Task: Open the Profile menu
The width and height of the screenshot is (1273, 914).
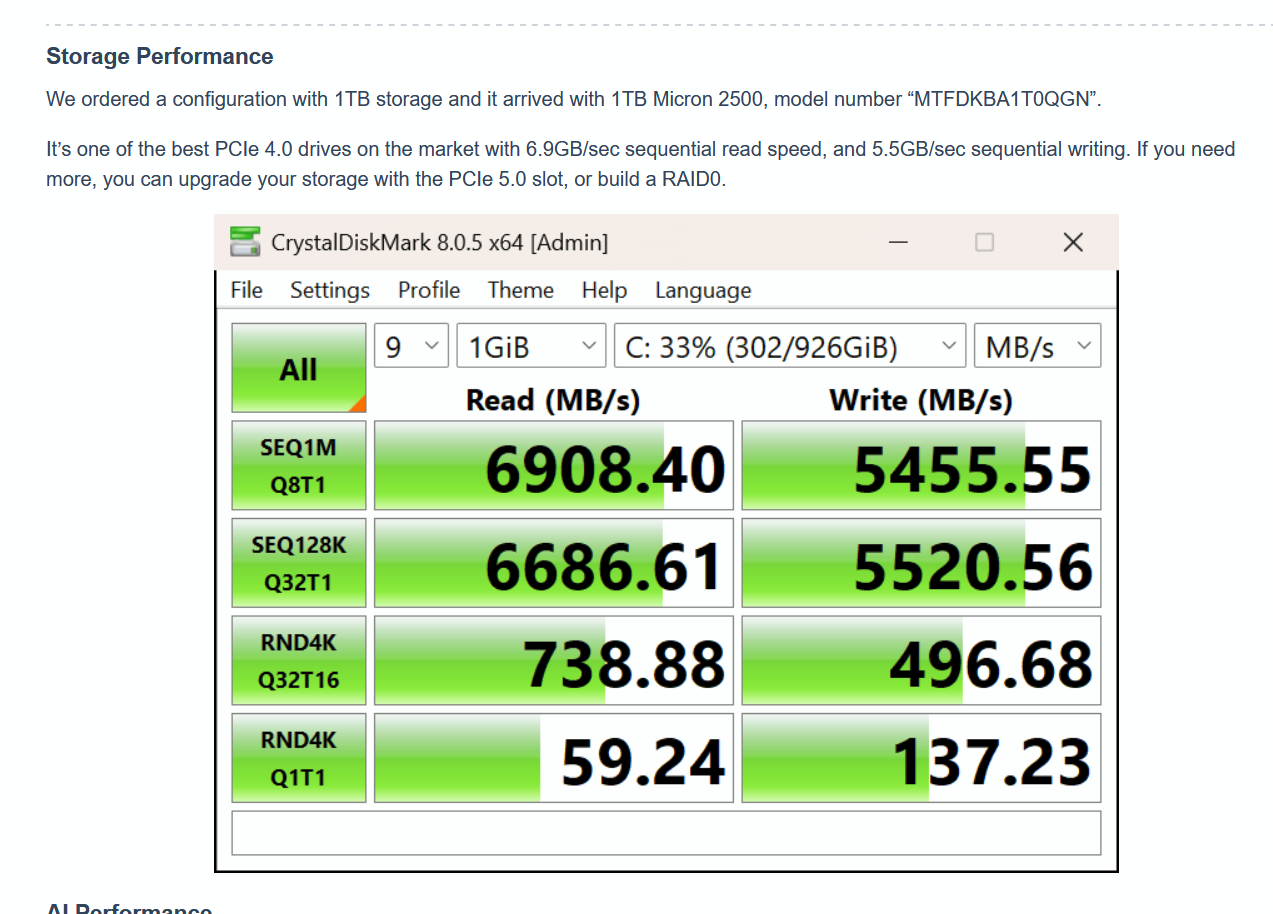Action: coord(429,290)
